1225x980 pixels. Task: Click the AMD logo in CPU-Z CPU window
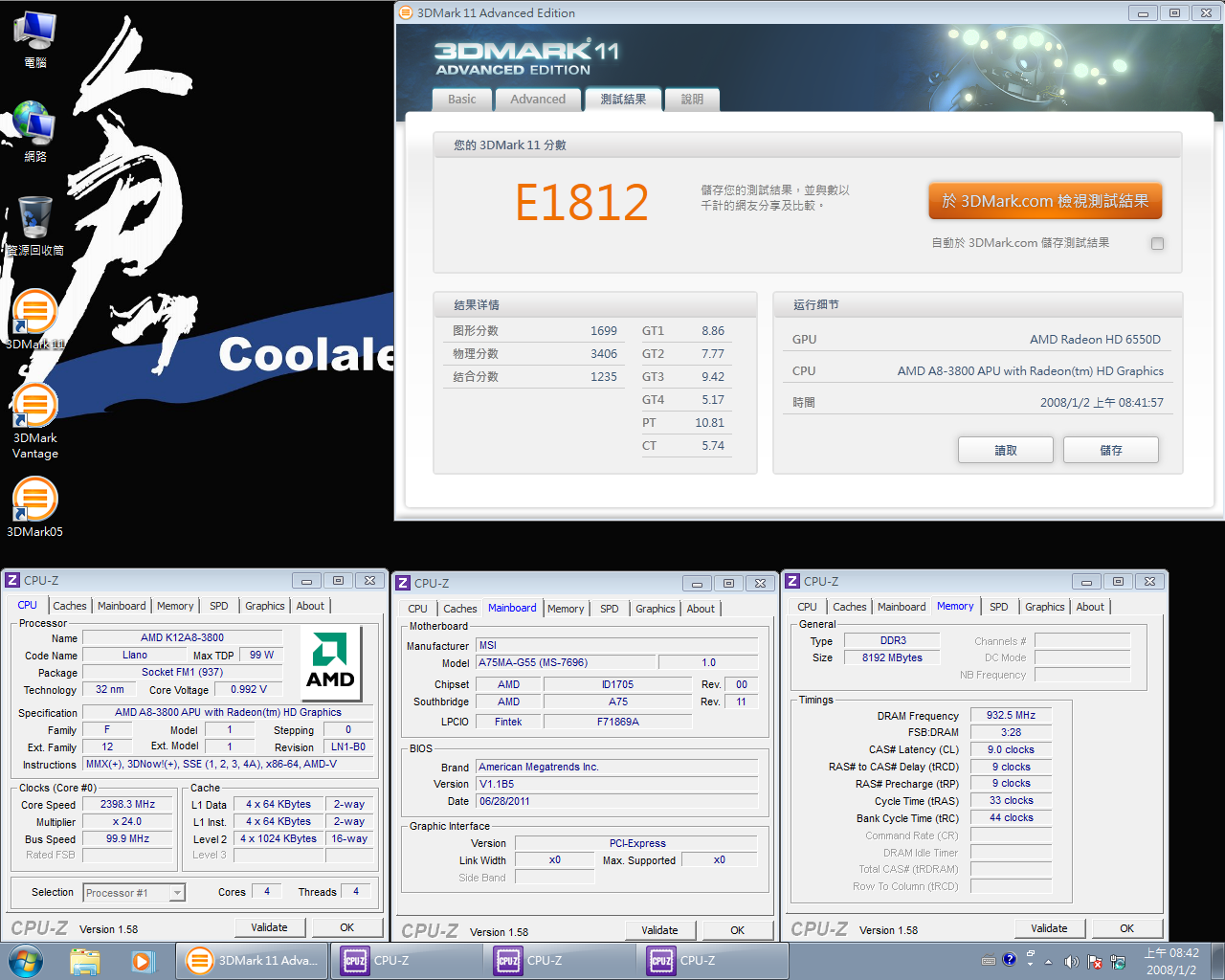(331, 662)
